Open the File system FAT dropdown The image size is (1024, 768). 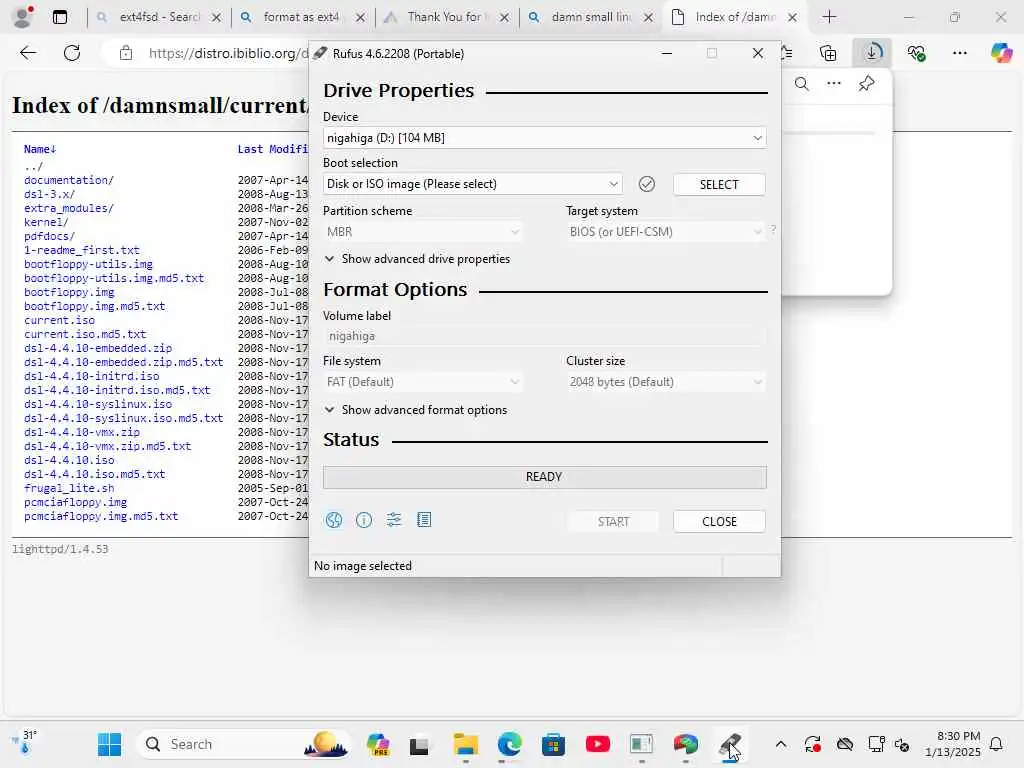423,382
